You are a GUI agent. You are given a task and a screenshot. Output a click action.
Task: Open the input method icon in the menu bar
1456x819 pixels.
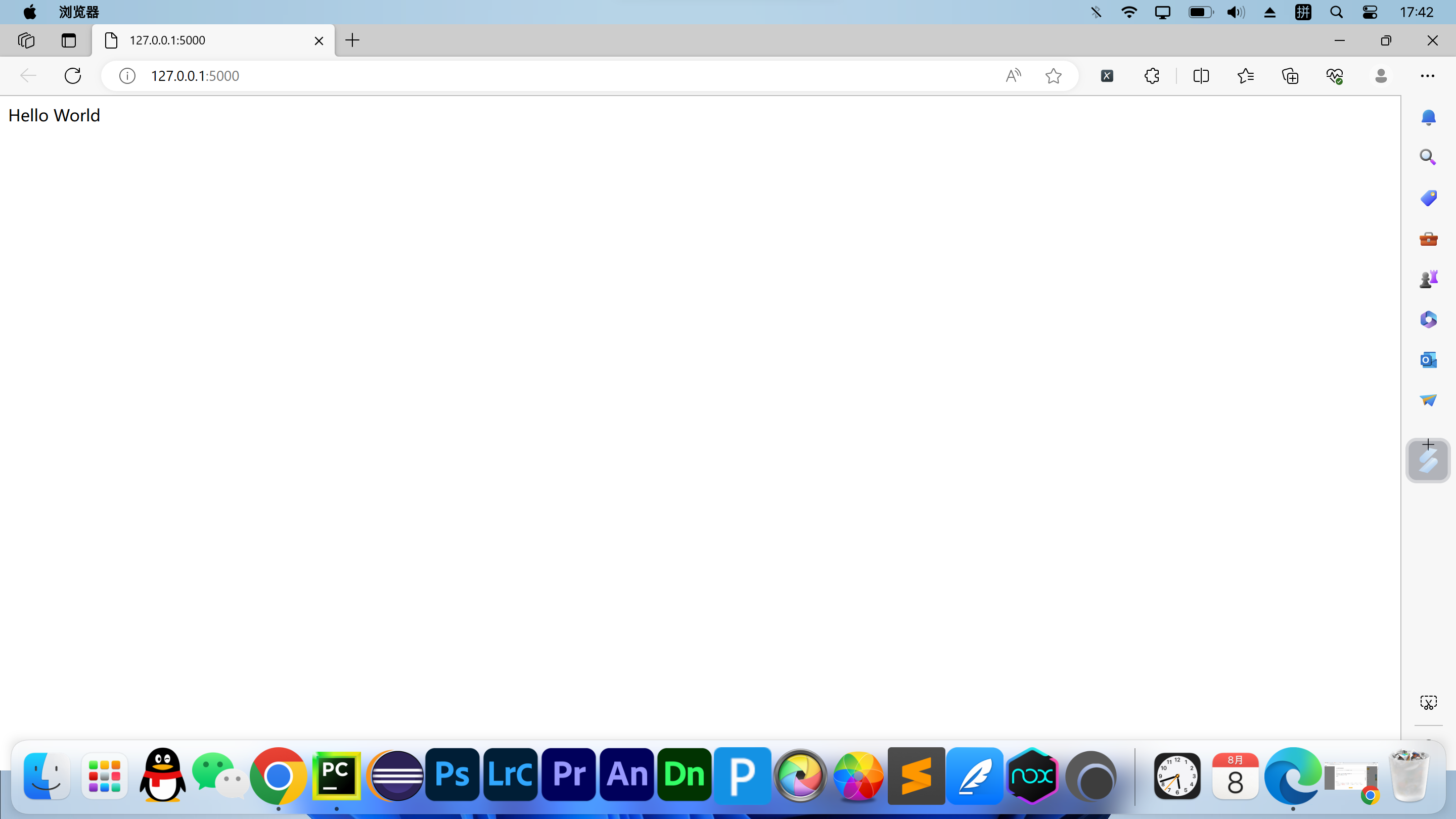pyautogui.click(x=1303, y=12)
